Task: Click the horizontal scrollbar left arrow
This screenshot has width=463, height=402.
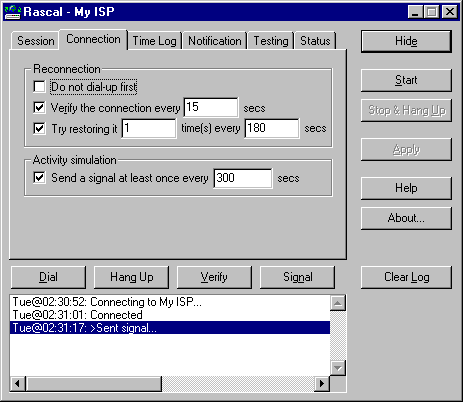Action: [18, 384]
